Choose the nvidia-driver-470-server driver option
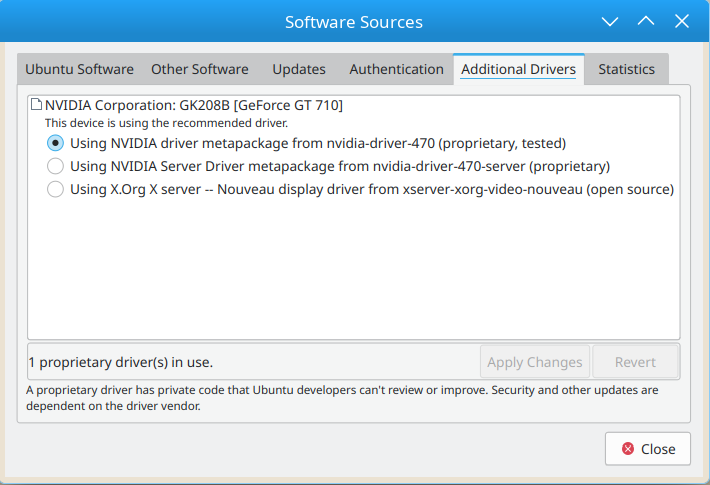This screenshot has width=710, height=485. (56, 166)
